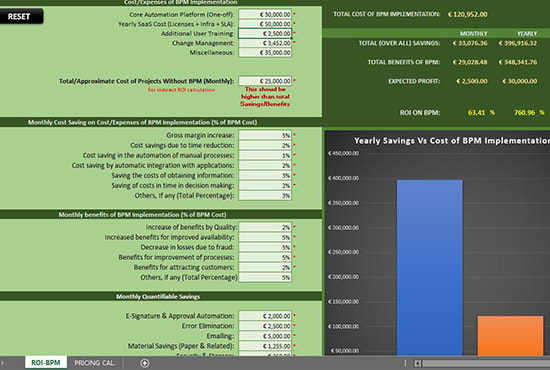550x370 pixels.
Task: Click yearly ROI value 760.96
Action: pyautogui.click(x=524, y=113)
